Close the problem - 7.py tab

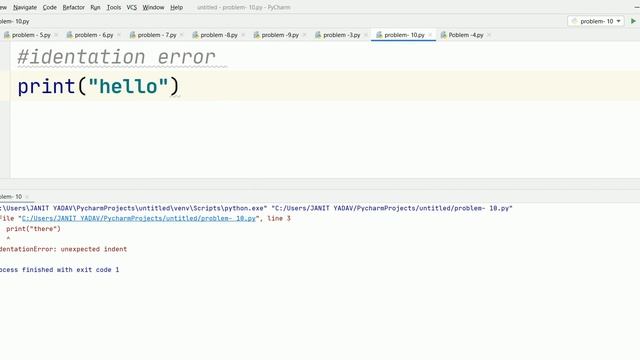click(182, 35)
